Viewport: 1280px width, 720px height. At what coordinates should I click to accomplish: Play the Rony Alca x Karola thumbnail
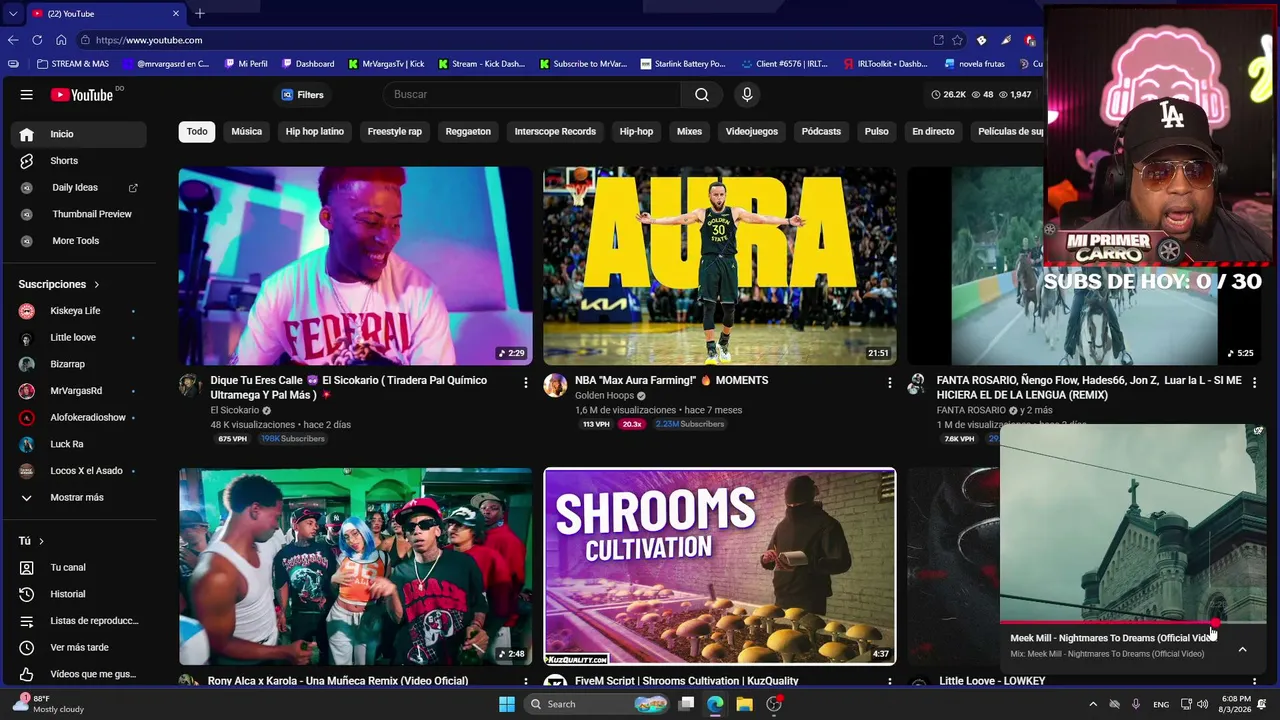(355, 567)
